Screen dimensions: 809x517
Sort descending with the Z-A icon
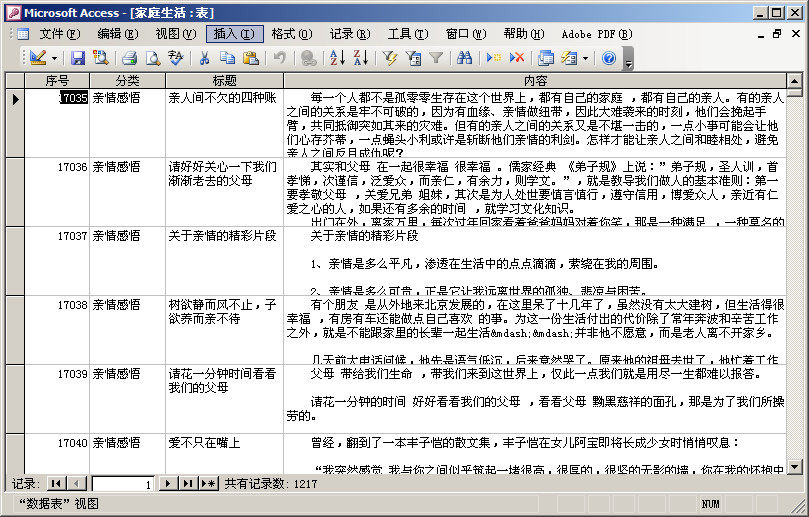coord(361,58)
